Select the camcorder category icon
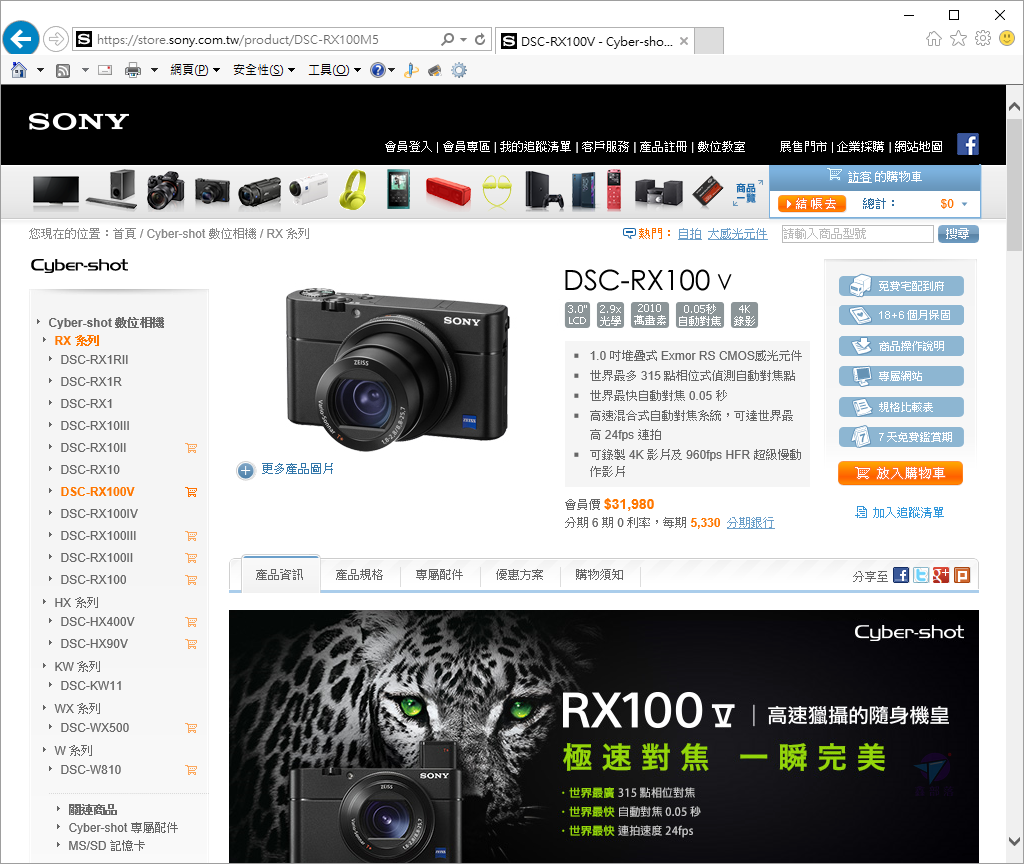The height and width of the screenshot is (864, 1024). pyautogui.click(x=259, y=193)
